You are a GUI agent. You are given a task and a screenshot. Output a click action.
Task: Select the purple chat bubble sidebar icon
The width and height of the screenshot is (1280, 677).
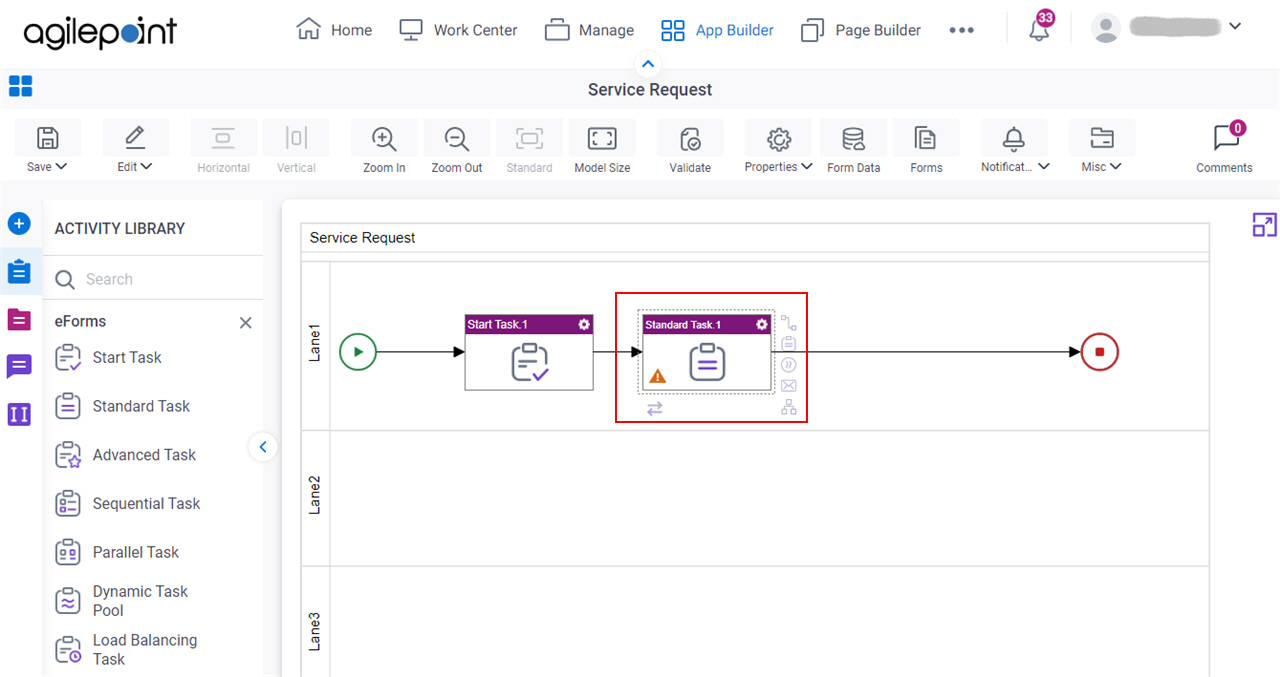[x=19, y=366]
